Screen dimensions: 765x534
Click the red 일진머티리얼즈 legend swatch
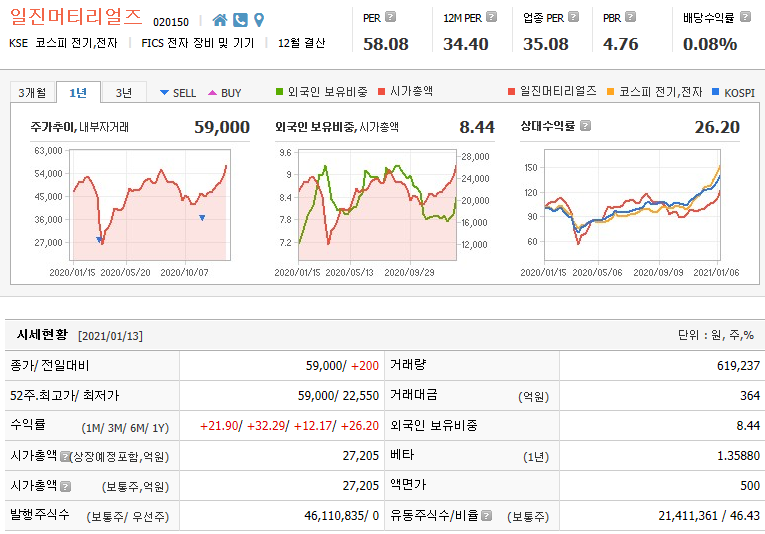511,91
